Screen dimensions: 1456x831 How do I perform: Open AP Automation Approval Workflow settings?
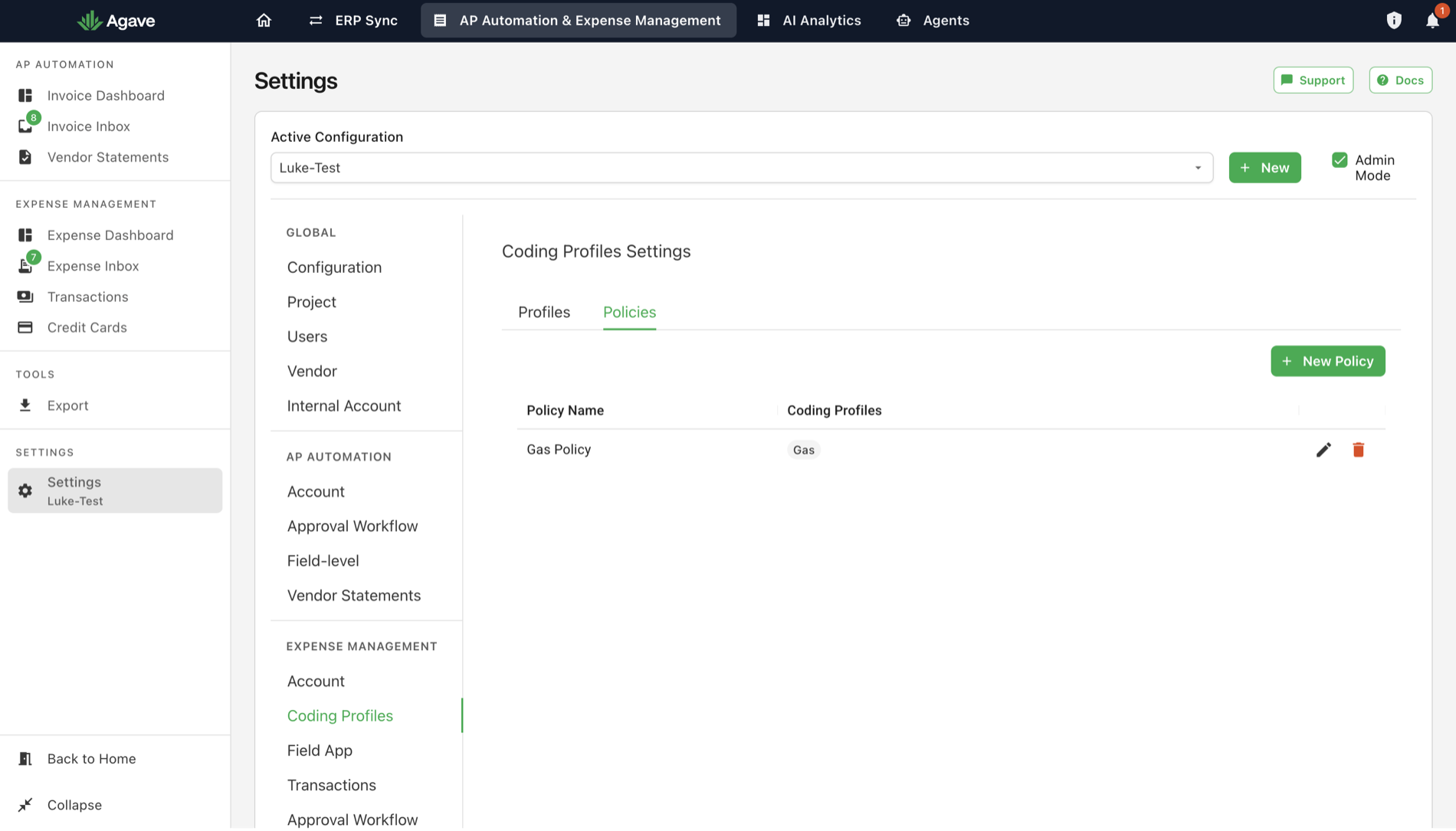pyautogui.click(x=353, y=527)
